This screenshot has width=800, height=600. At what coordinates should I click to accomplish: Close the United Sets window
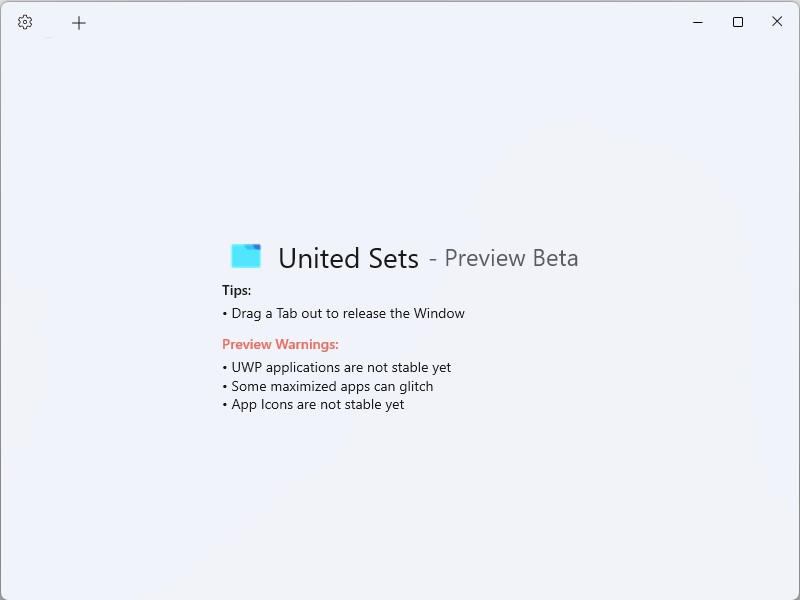(777, 22)
